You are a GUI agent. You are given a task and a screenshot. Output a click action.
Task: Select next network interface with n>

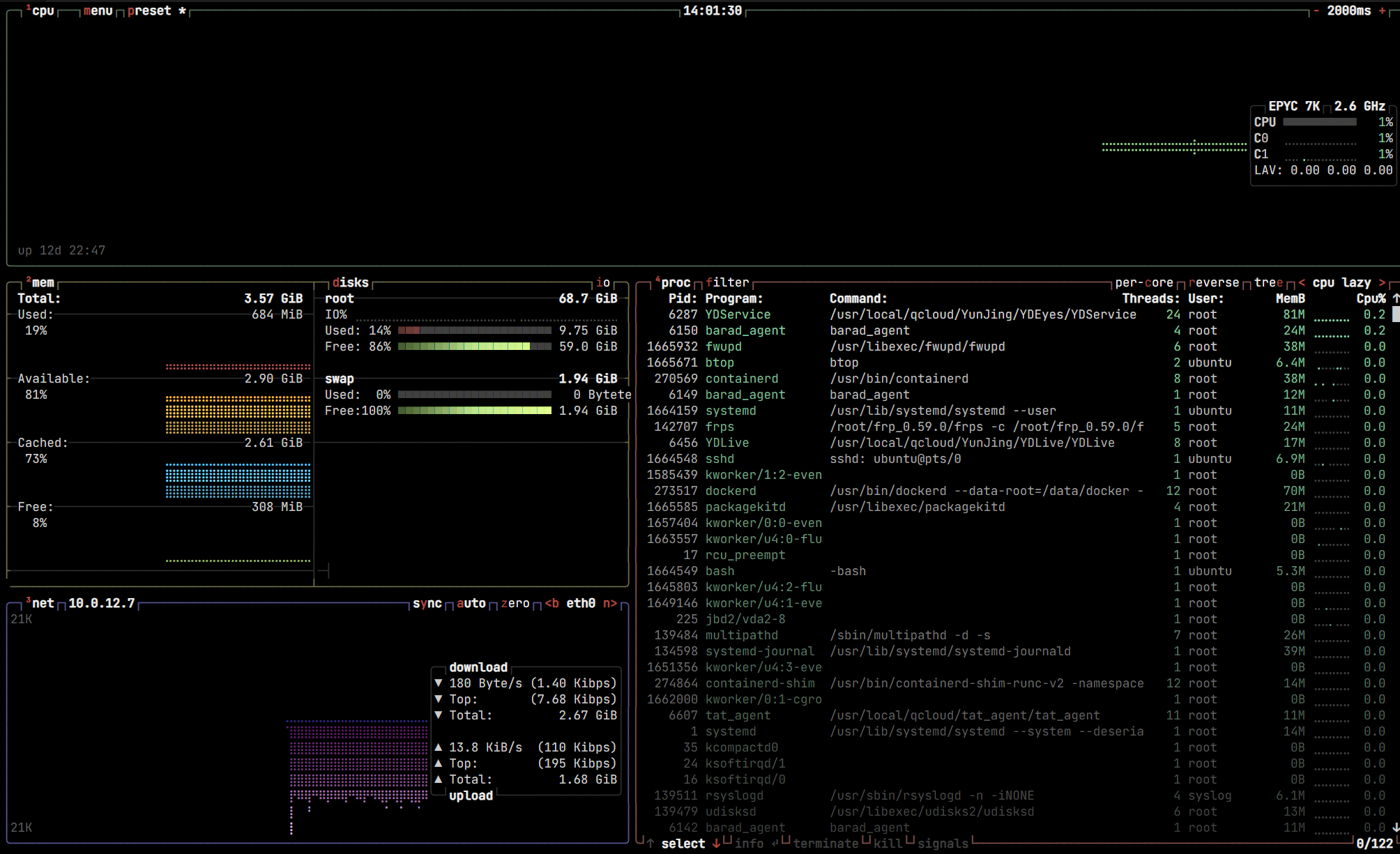click(610, 603)
